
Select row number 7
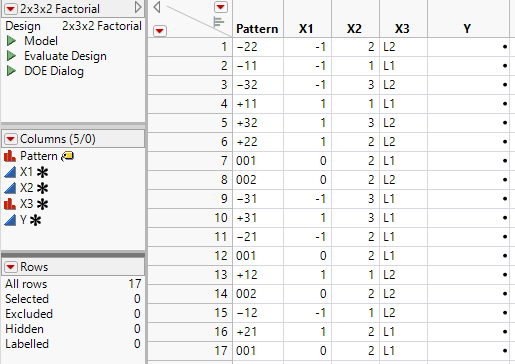190,161
